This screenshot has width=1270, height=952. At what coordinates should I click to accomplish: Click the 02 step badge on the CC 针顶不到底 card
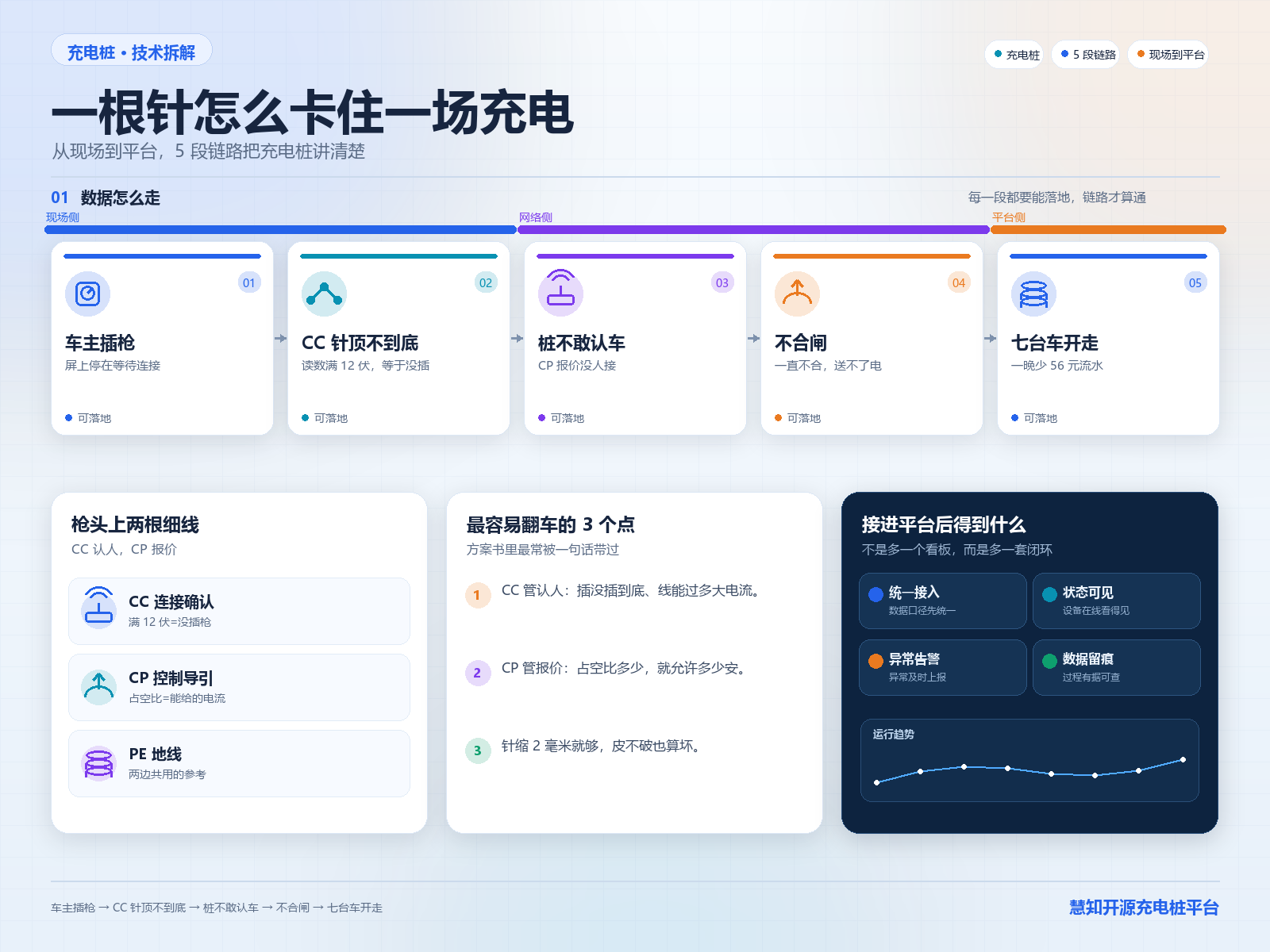(486, 282)
